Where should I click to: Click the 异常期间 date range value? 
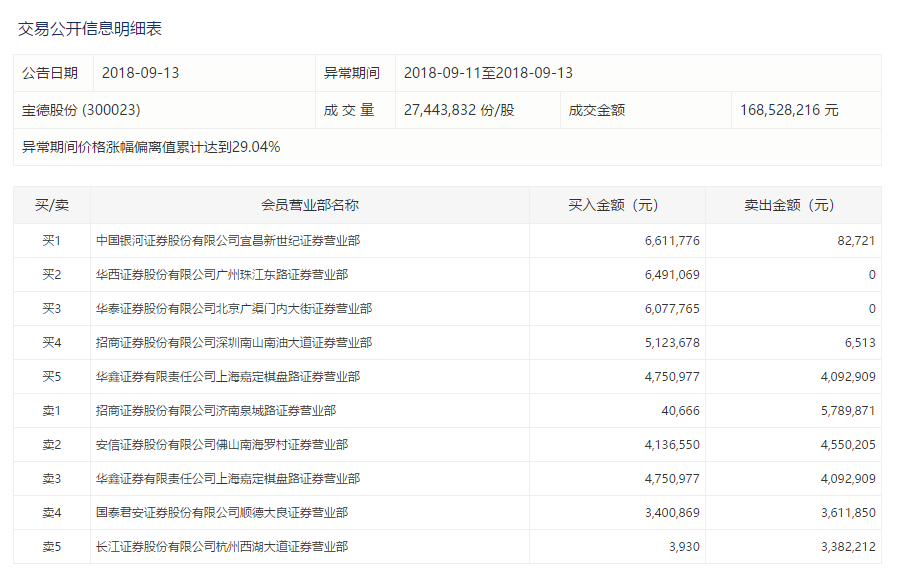pyautogui.click(x=488, y=73)
